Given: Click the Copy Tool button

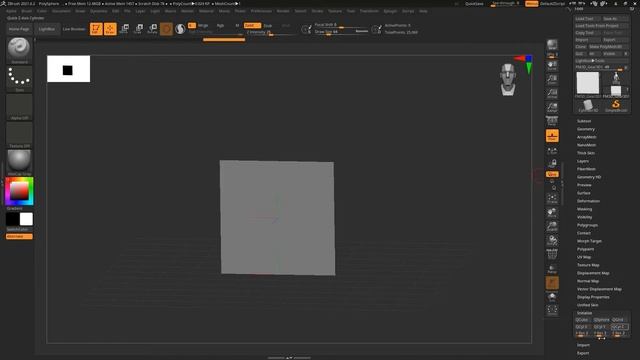Looking at the screenshot, I should tap(587, 33).
